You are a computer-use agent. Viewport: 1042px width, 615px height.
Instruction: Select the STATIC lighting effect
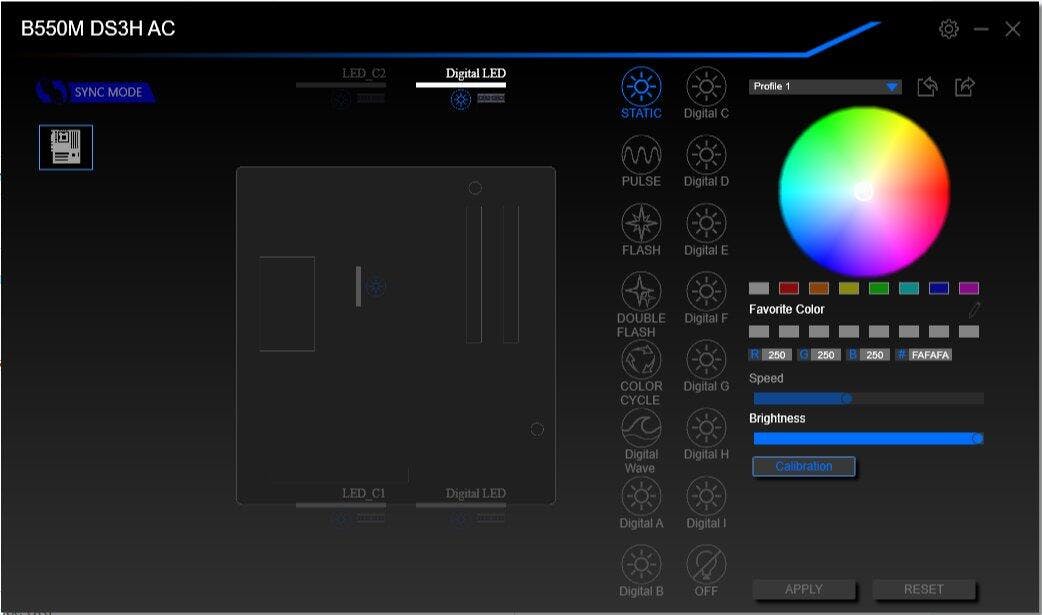(641, 87)
